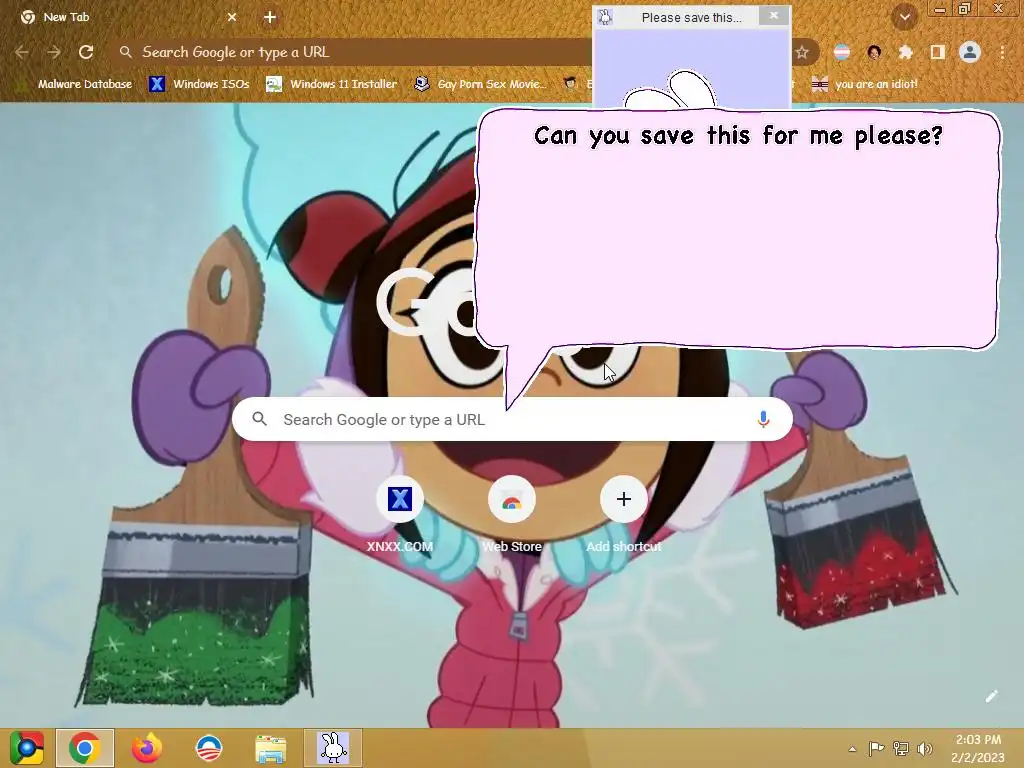The image size is (1024, 768).
Task: Select the New Tab browser tab
Action: tap(128, 17)
